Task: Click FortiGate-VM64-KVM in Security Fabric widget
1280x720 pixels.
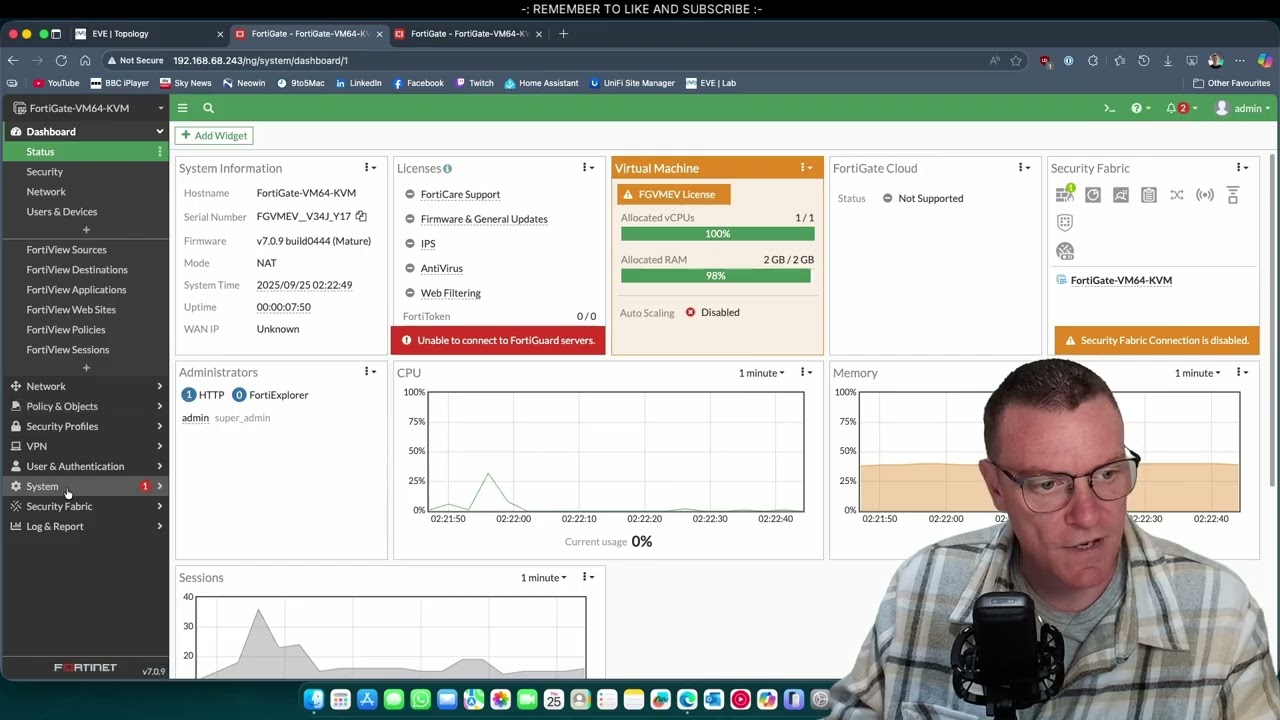Action: pos(1121,280)
